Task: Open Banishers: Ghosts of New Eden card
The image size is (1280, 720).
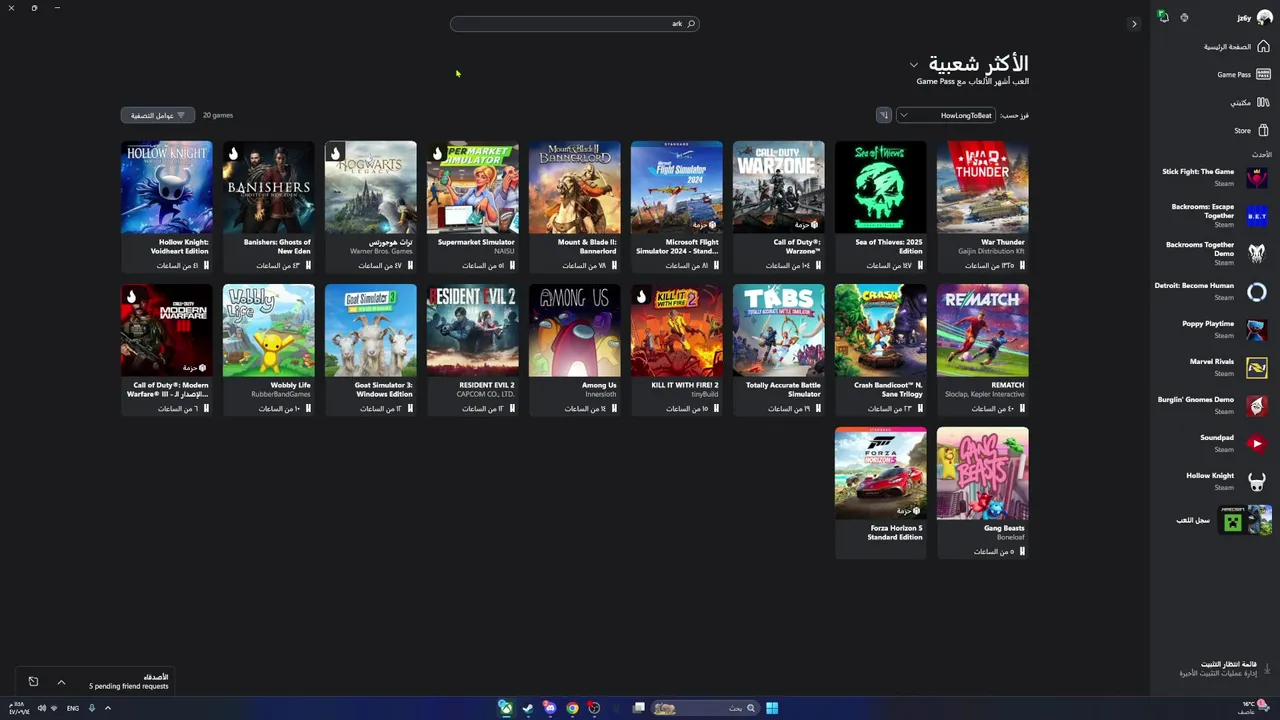Action: (268, 206)
